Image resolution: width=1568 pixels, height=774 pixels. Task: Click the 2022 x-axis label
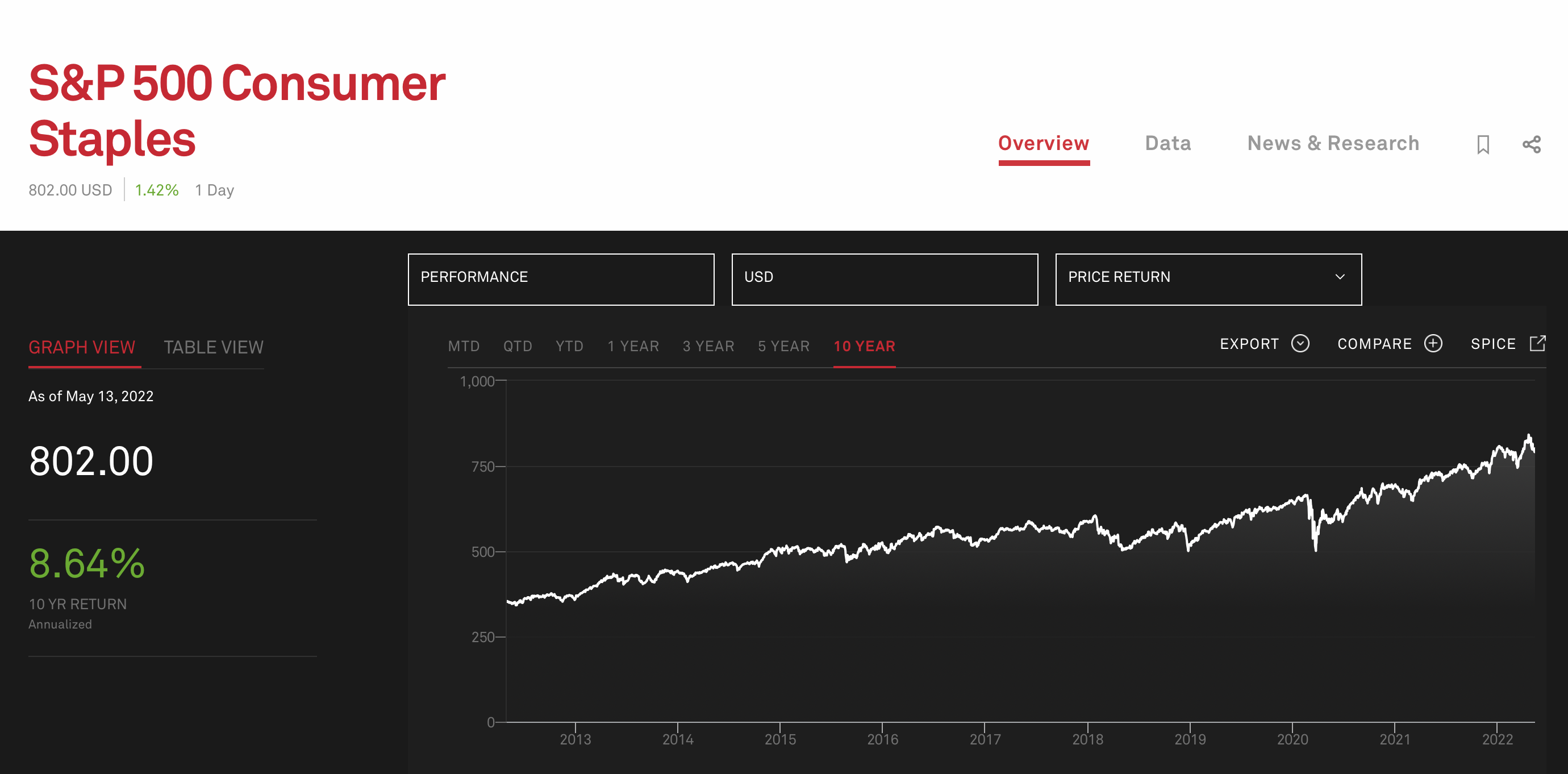(x=1497, y=739)
